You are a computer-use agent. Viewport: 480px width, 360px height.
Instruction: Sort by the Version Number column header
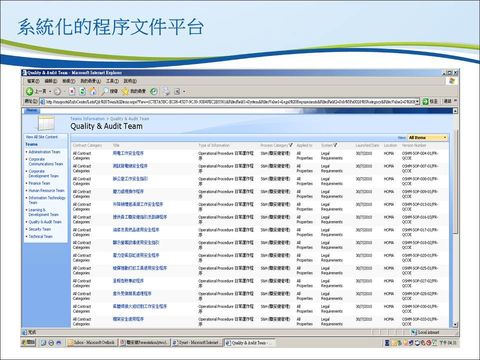tap(414, 145)
